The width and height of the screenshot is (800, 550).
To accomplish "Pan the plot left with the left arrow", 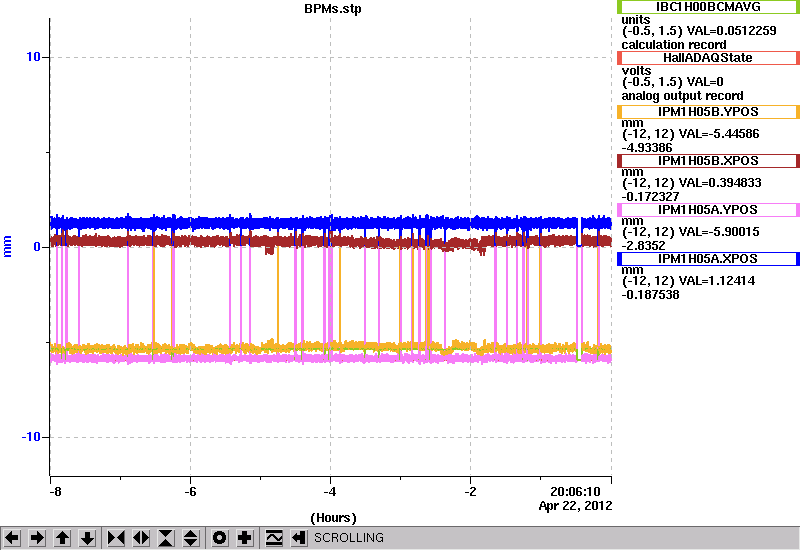I will coord(12,538).
